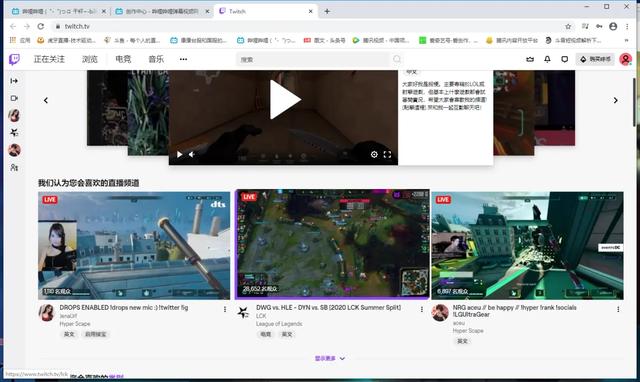
Task: Click the followed channels camera icon
Action: click(x=14, y=98)
